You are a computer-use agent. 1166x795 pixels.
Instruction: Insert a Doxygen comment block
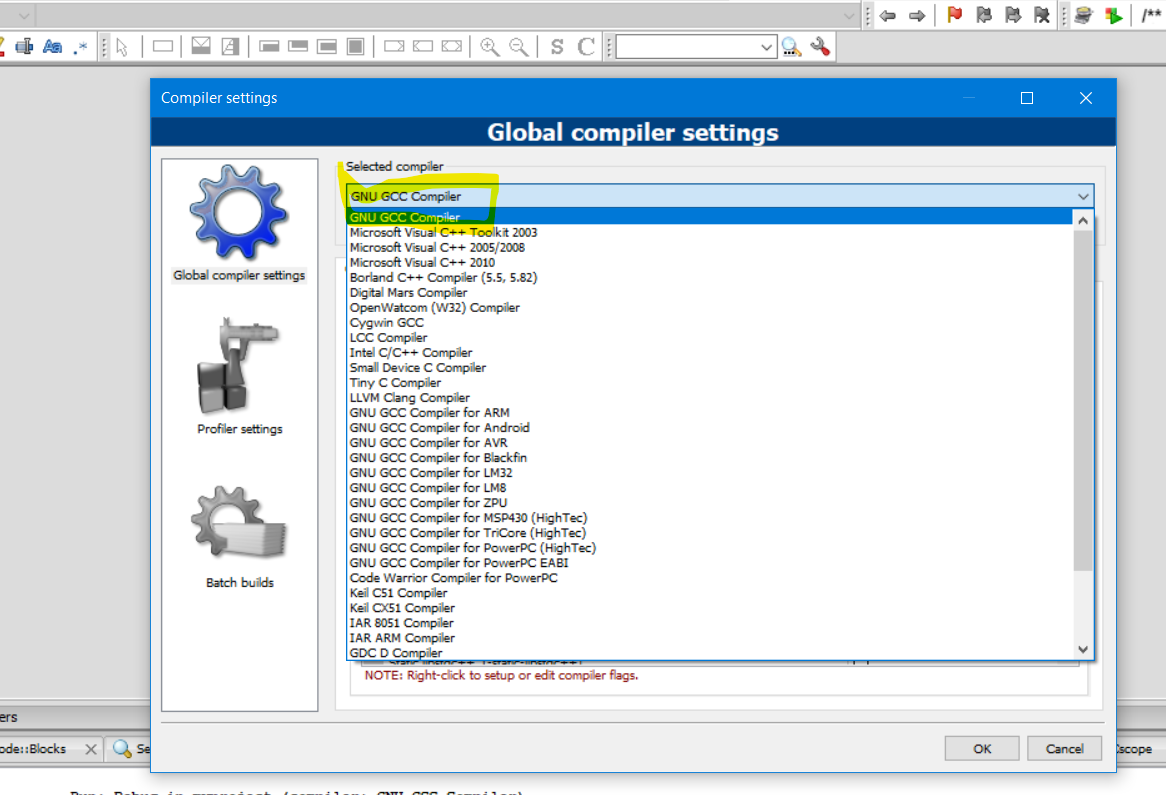coord(1152,15)
